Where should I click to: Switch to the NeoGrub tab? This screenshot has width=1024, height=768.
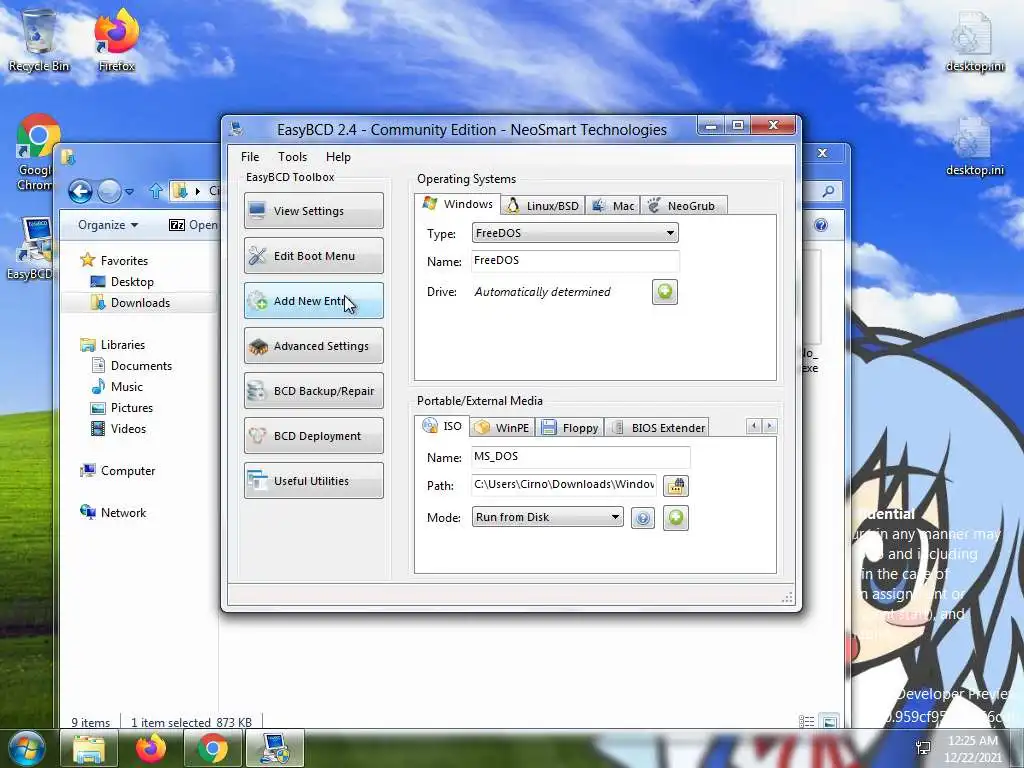coord(683,206)
